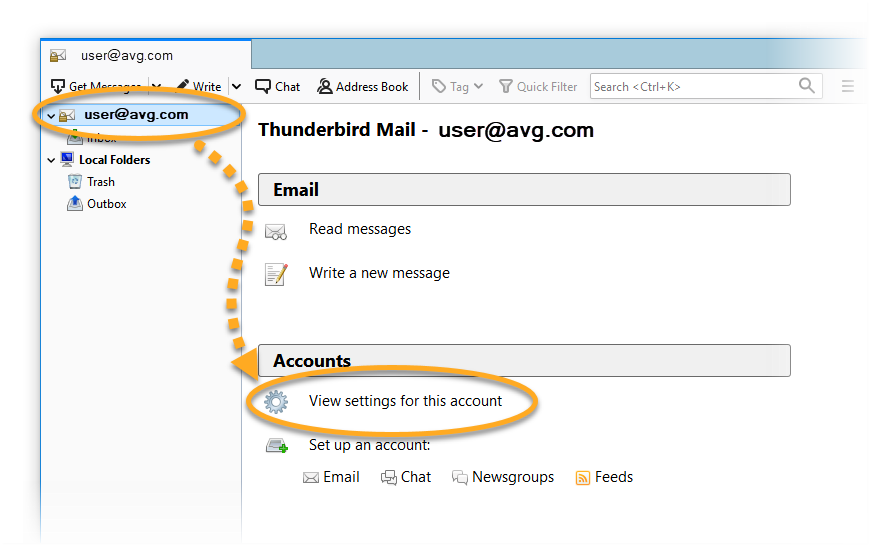
Task: Click the Write pencil icon in toolbar
Action: tap(182, 86)
